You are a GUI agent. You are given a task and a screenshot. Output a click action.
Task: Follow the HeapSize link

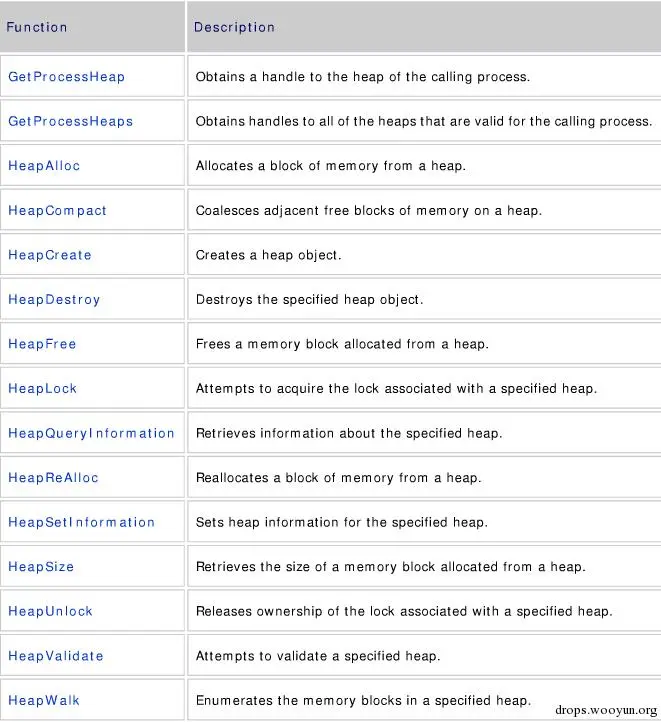coord(41,567)
